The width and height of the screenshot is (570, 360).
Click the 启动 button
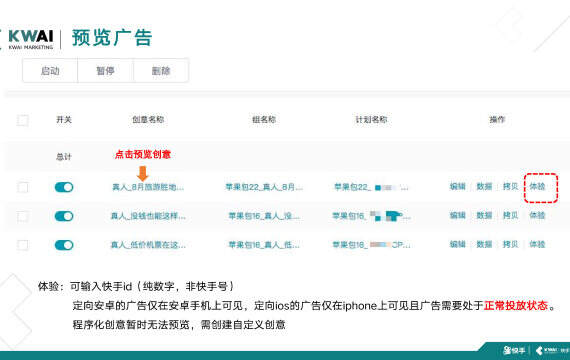click(x=50, y=71)
